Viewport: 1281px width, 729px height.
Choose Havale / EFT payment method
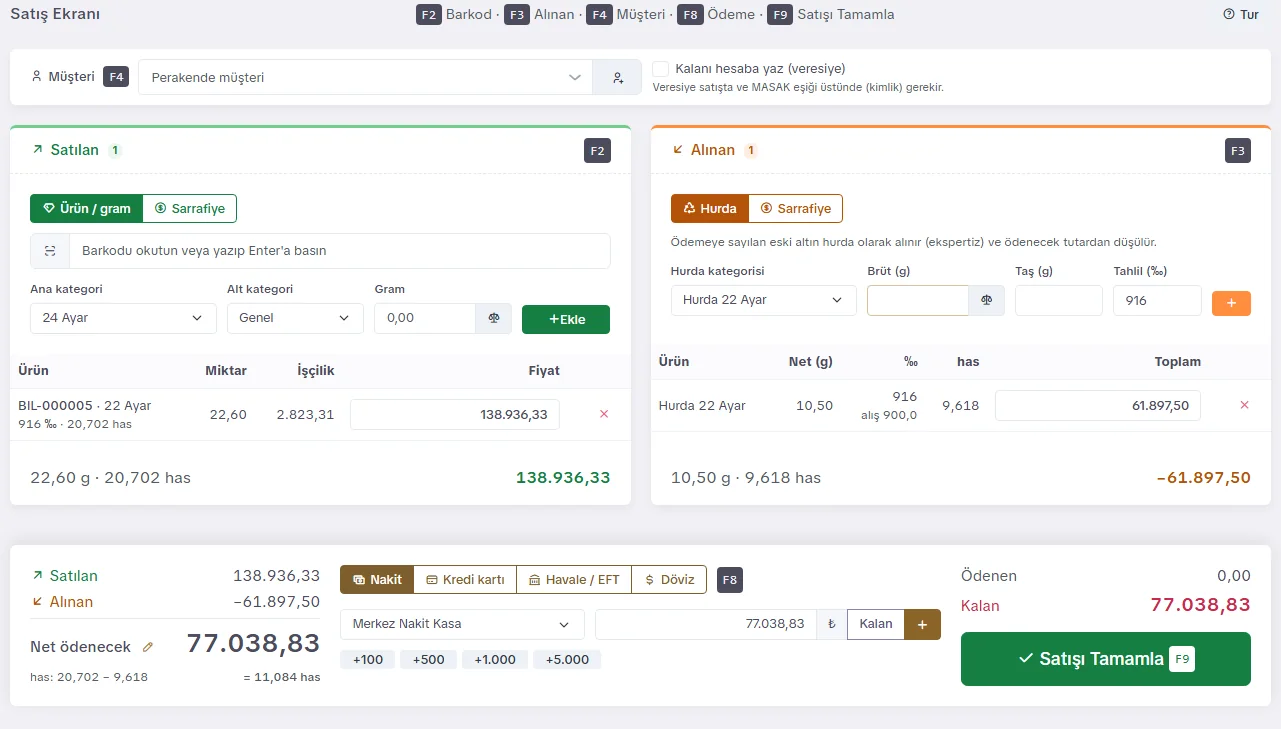pos(574,580)
